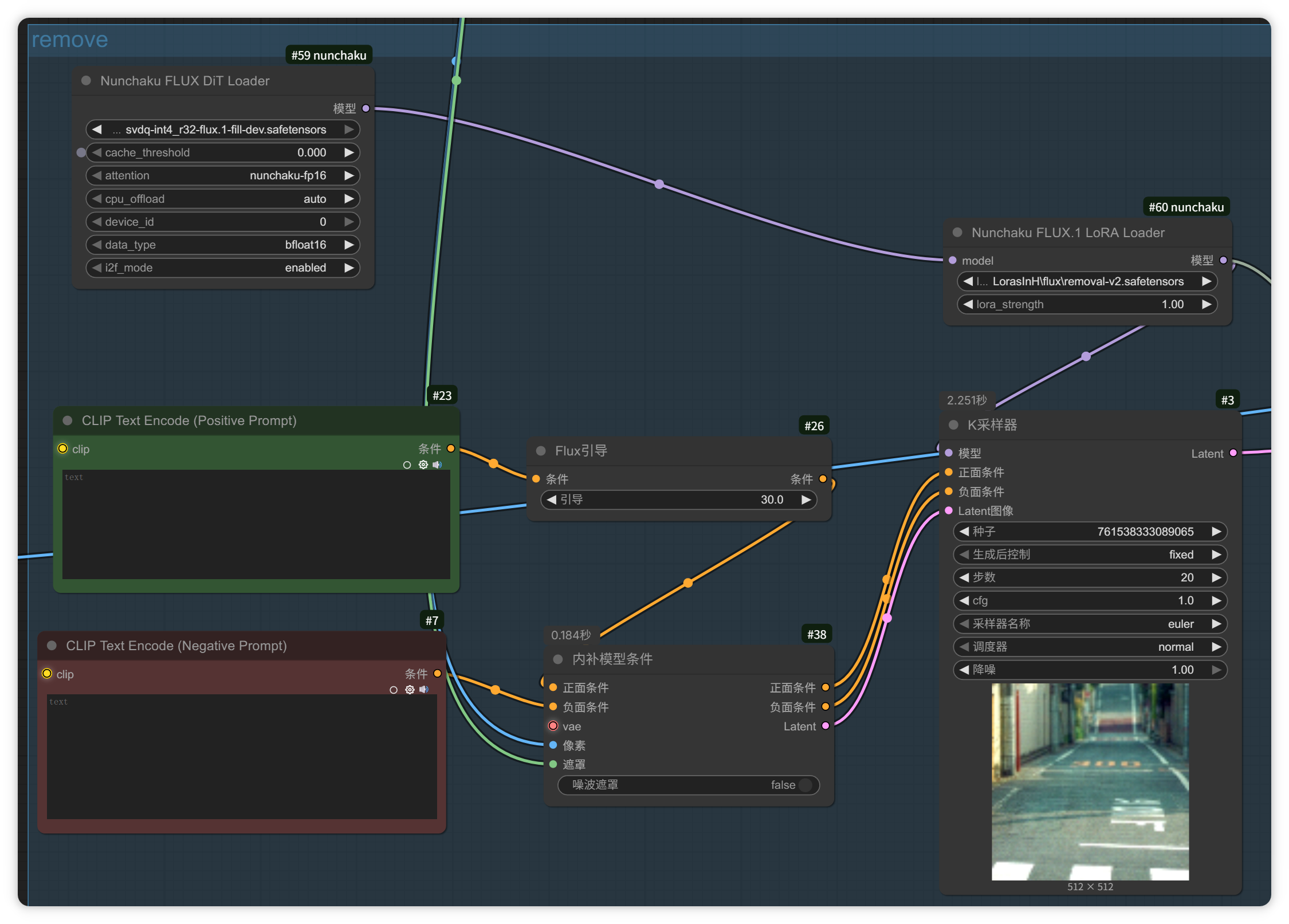Collapse the 内补模型条件 node dot

[558, 659]
